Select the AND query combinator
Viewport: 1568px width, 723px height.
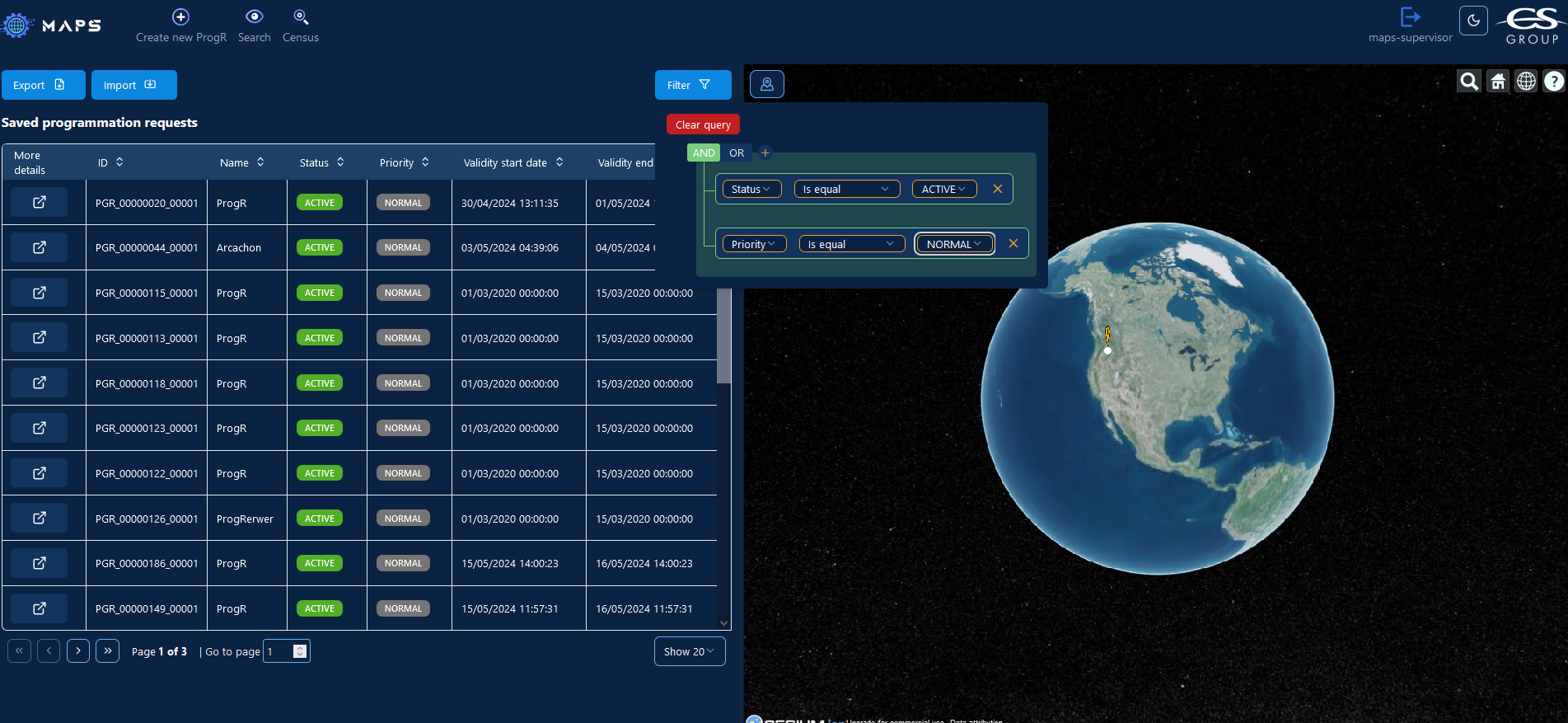click(703, 153)
